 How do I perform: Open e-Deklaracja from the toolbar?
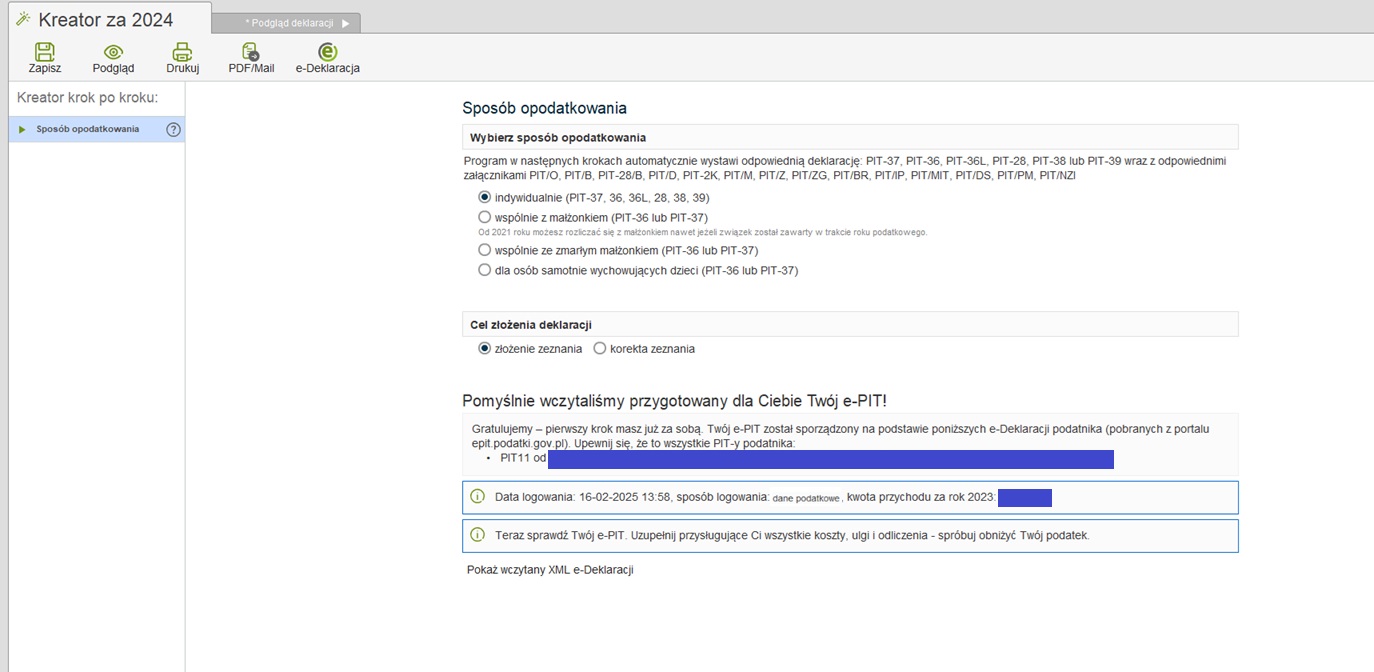(x=327, y=53)
